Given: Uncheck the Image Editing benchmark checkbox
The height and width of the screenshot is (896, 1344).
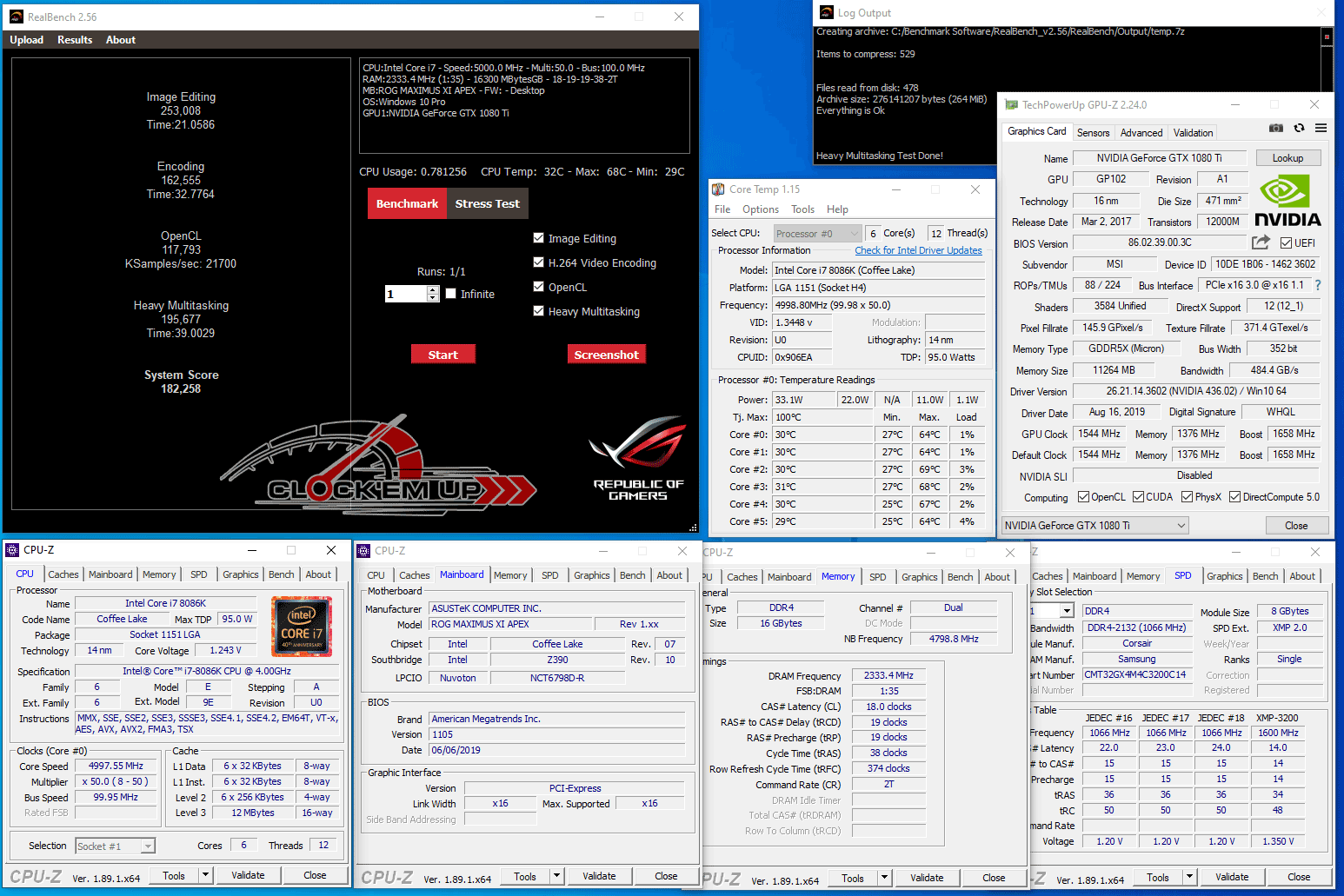Looking at the screenshot, I should coord(538,238).
